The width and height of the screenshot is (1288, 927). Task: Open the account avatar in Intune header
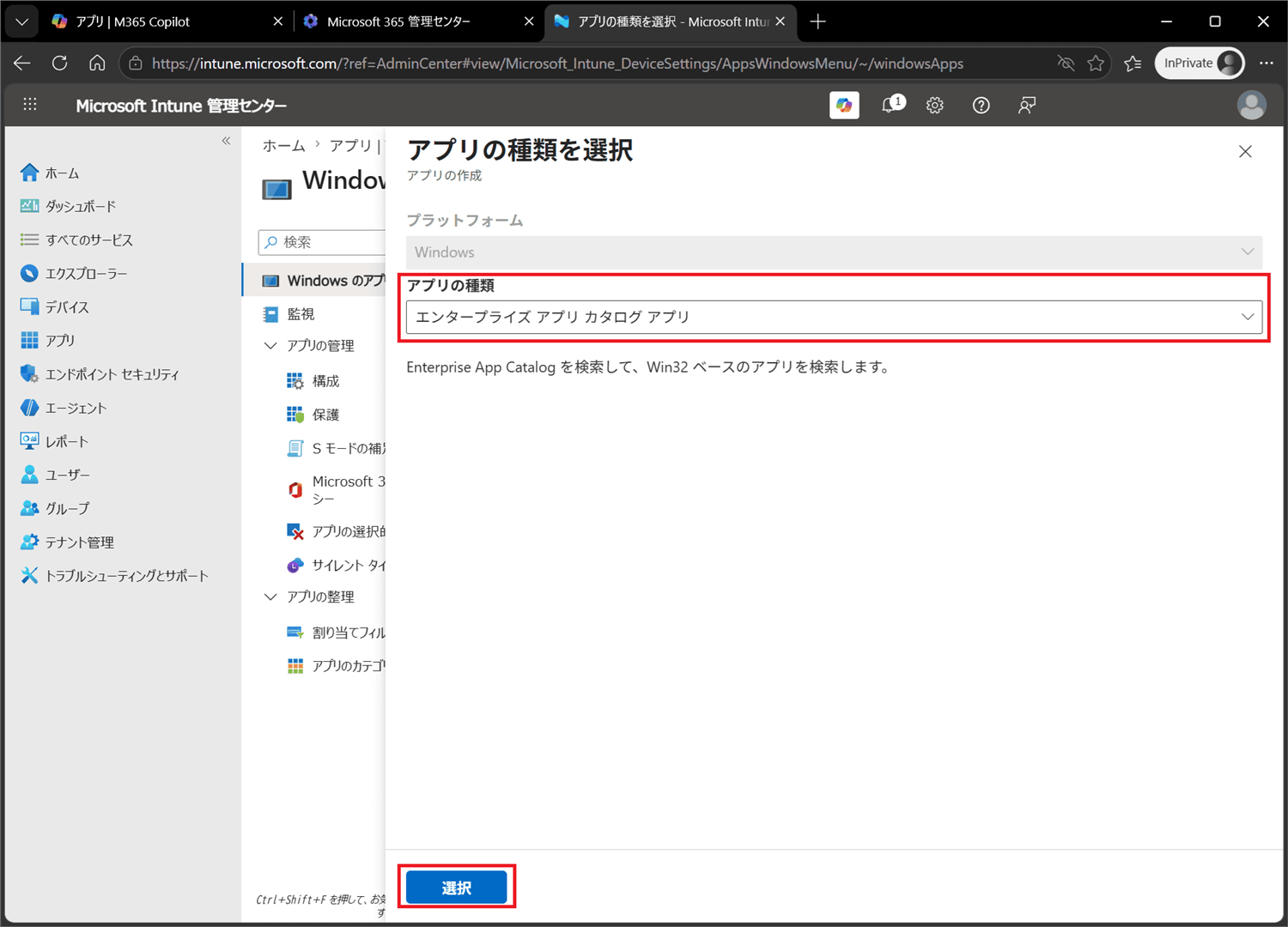click(1251, 105)
